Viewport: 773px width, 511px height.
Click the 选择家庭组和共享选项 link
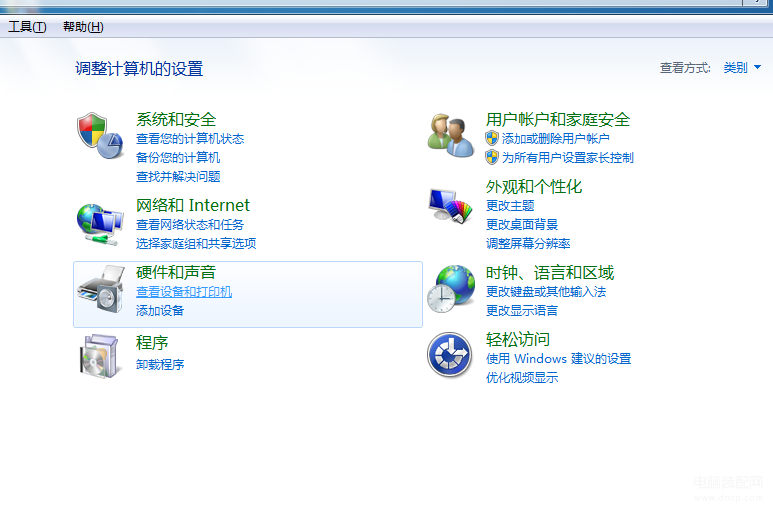(x=196, y=243)
